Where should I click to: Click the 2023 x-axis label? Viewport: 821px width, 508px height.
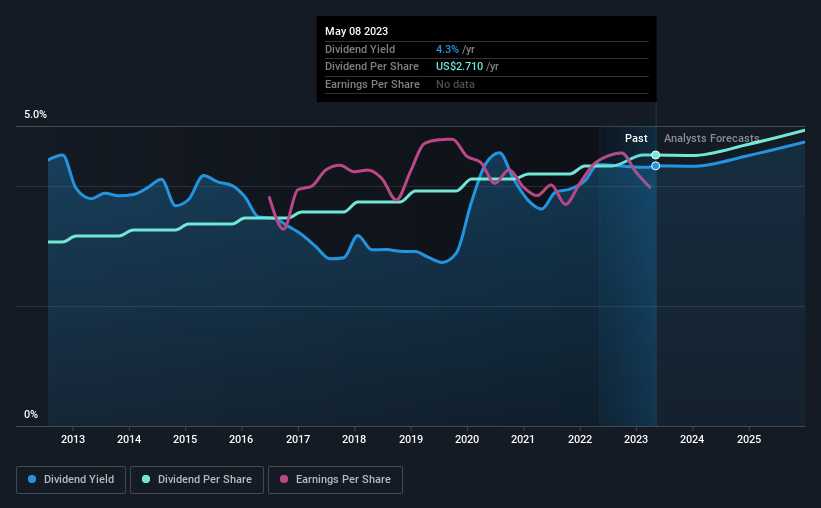(x=636, y=439)
